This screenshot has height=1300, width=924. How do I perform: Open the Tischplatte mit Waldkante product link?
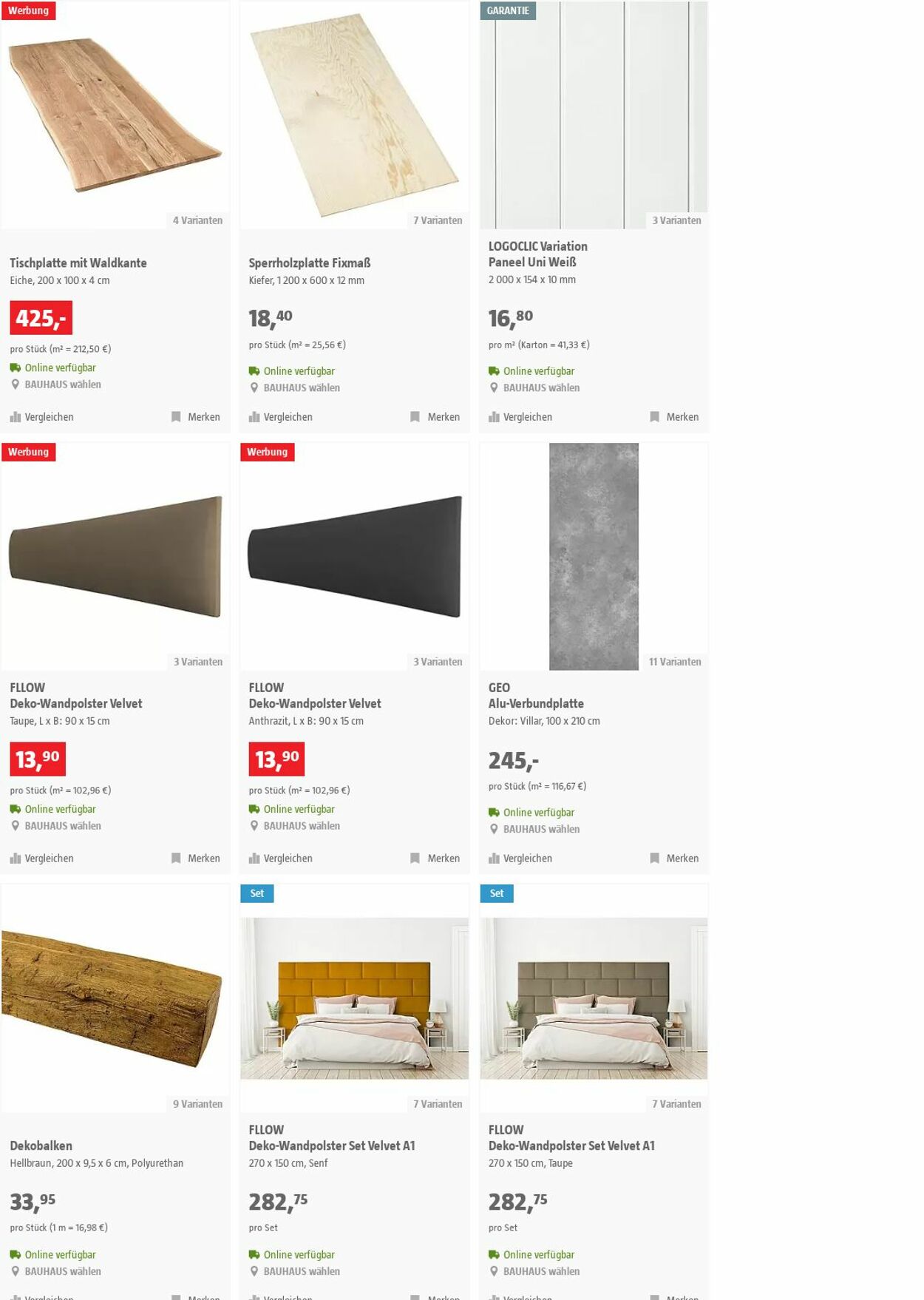(78, 263)
